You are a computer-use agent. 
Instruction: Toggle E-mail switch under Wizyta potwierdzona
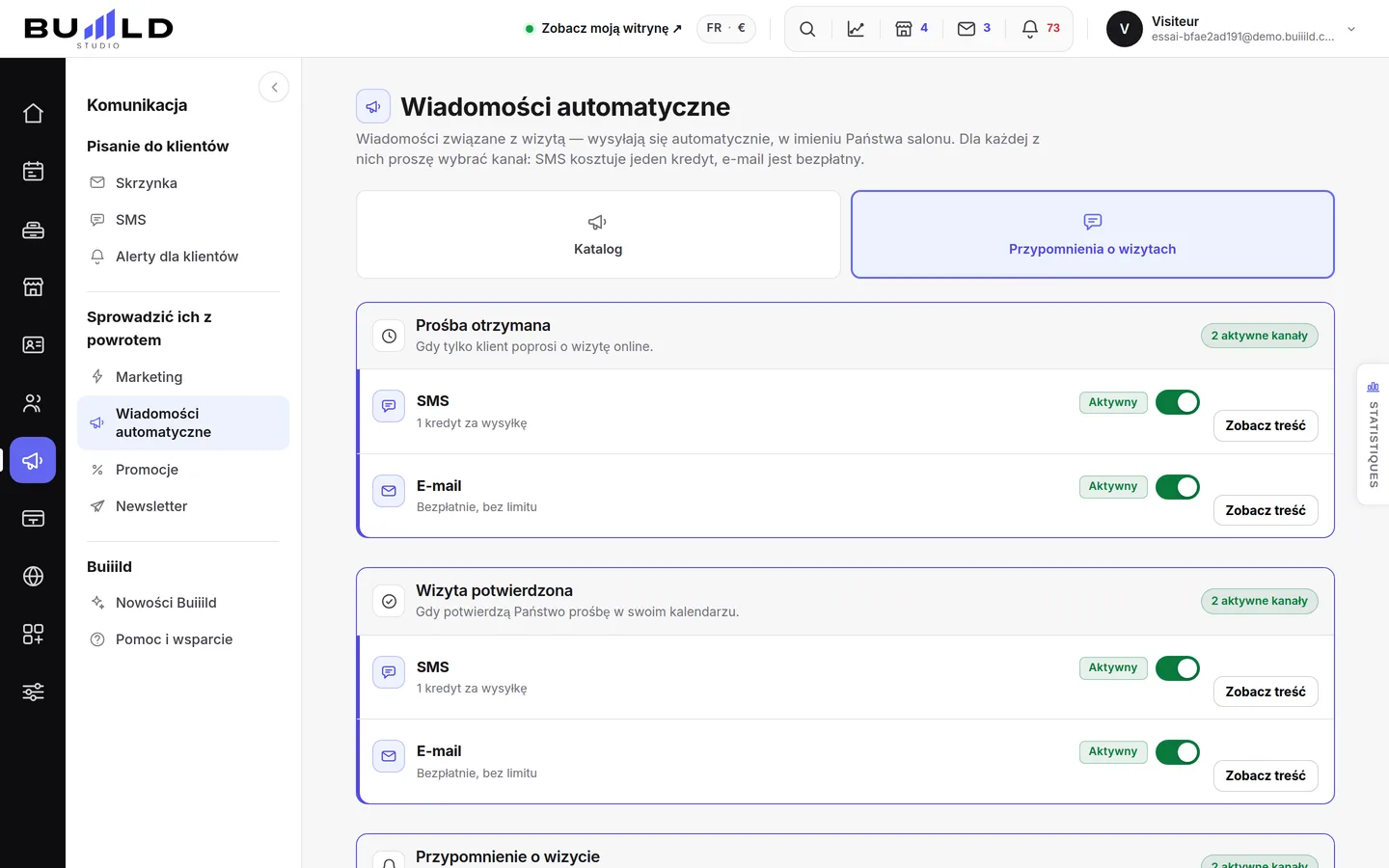1178,752
